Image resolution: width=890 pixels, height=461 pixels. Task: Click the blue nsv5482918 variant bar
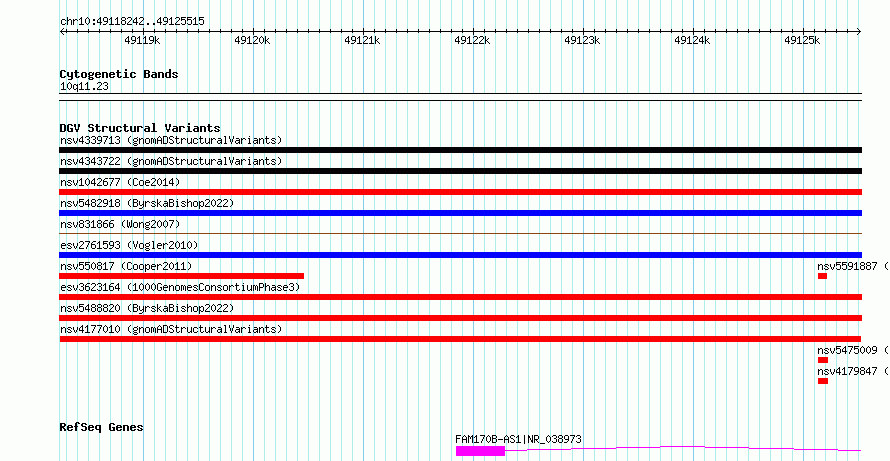[460, 213]
